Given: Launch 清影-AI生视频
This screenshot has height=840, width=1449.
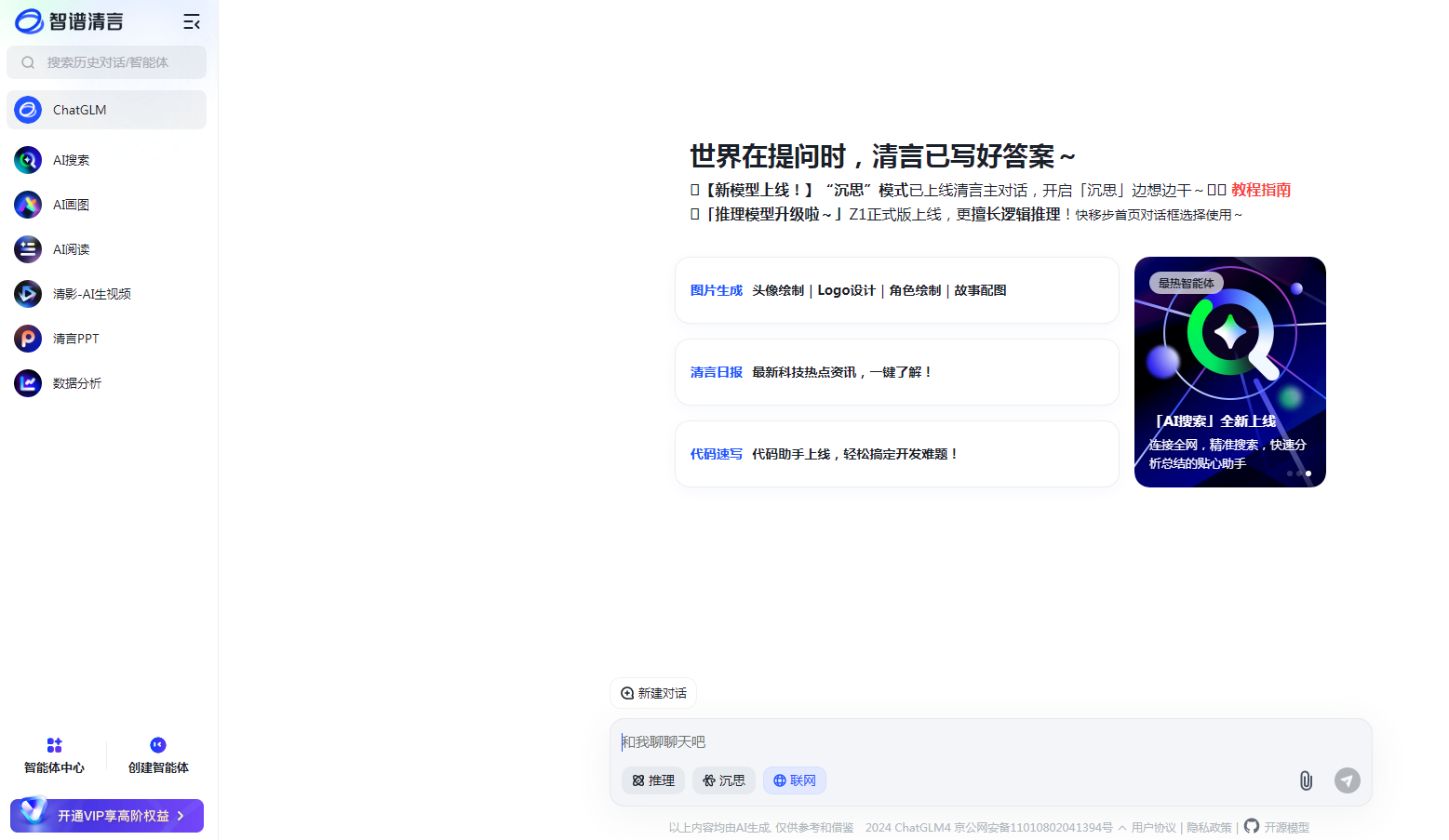Looking at the screenshot, I should point(90,293).
